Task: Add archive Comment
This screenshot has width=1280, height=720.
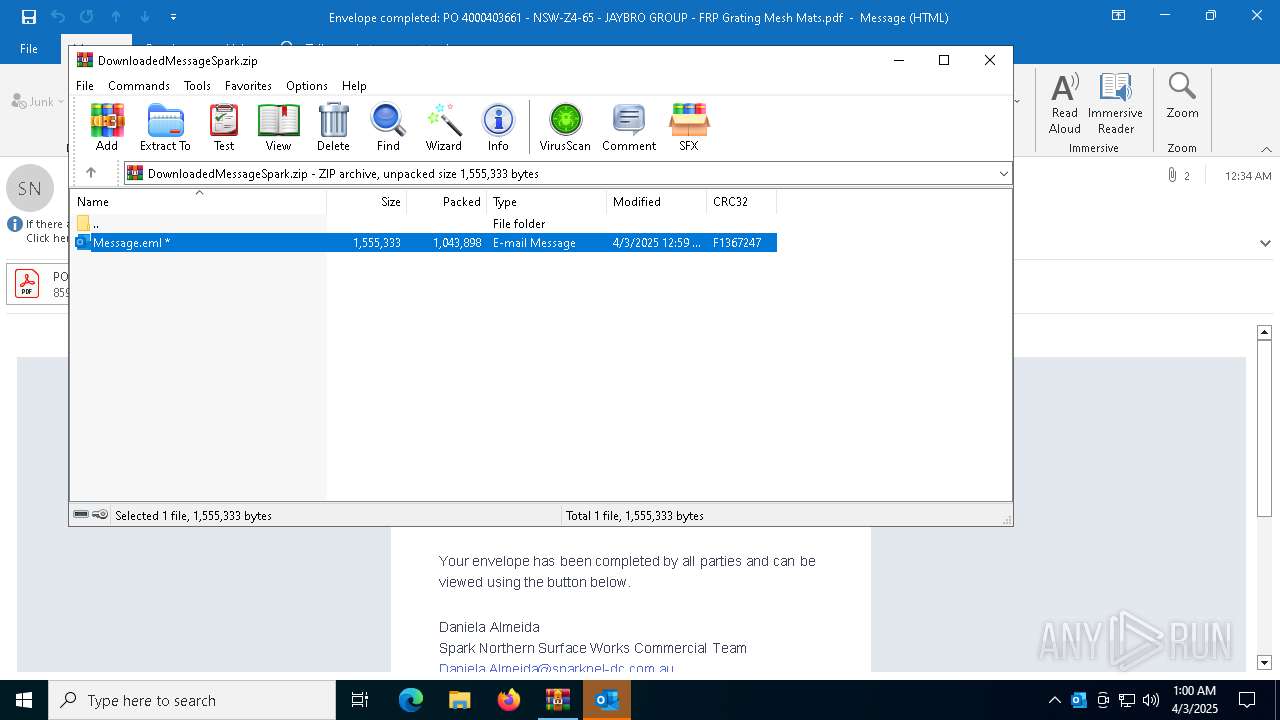Action: click(x=629, y=127)
